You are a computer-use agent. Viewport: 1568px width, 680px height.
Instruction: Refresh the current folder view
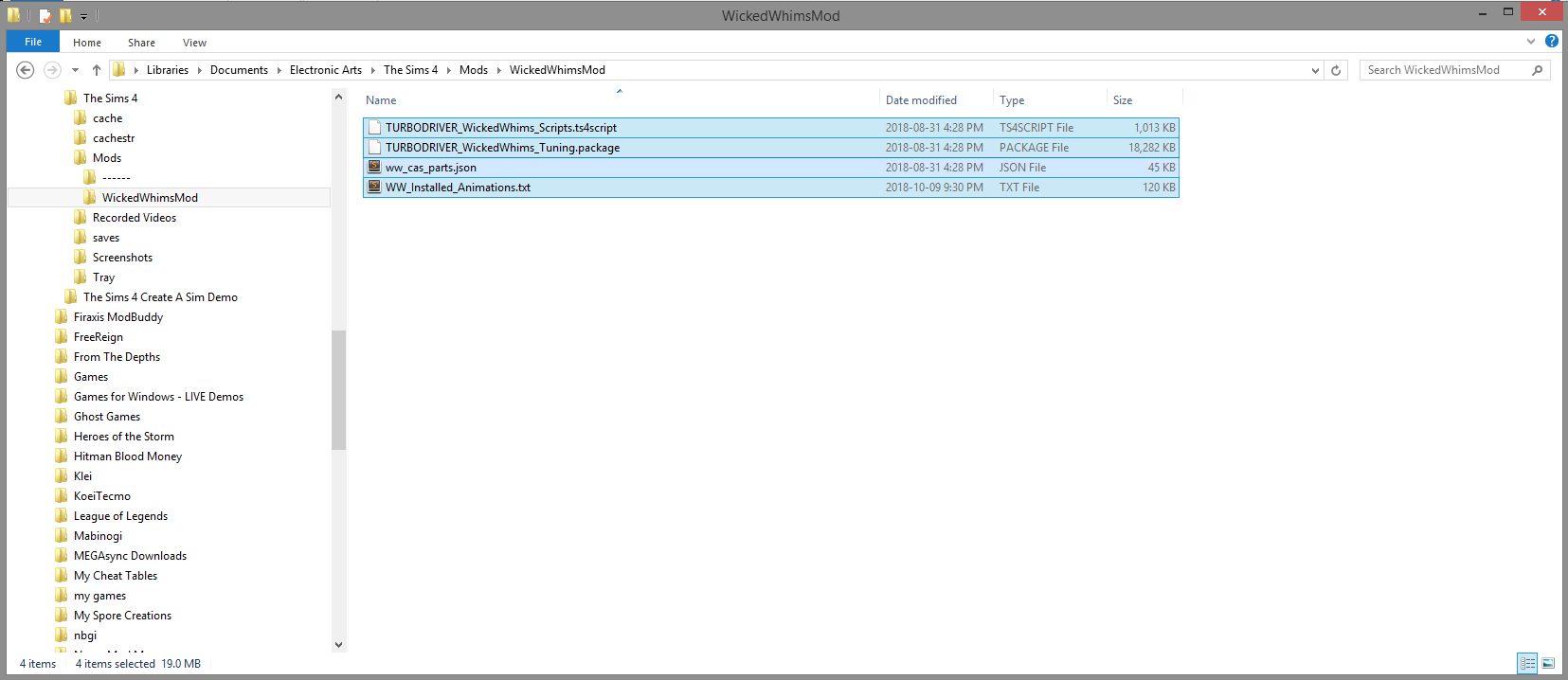[x=1336, y=70]
